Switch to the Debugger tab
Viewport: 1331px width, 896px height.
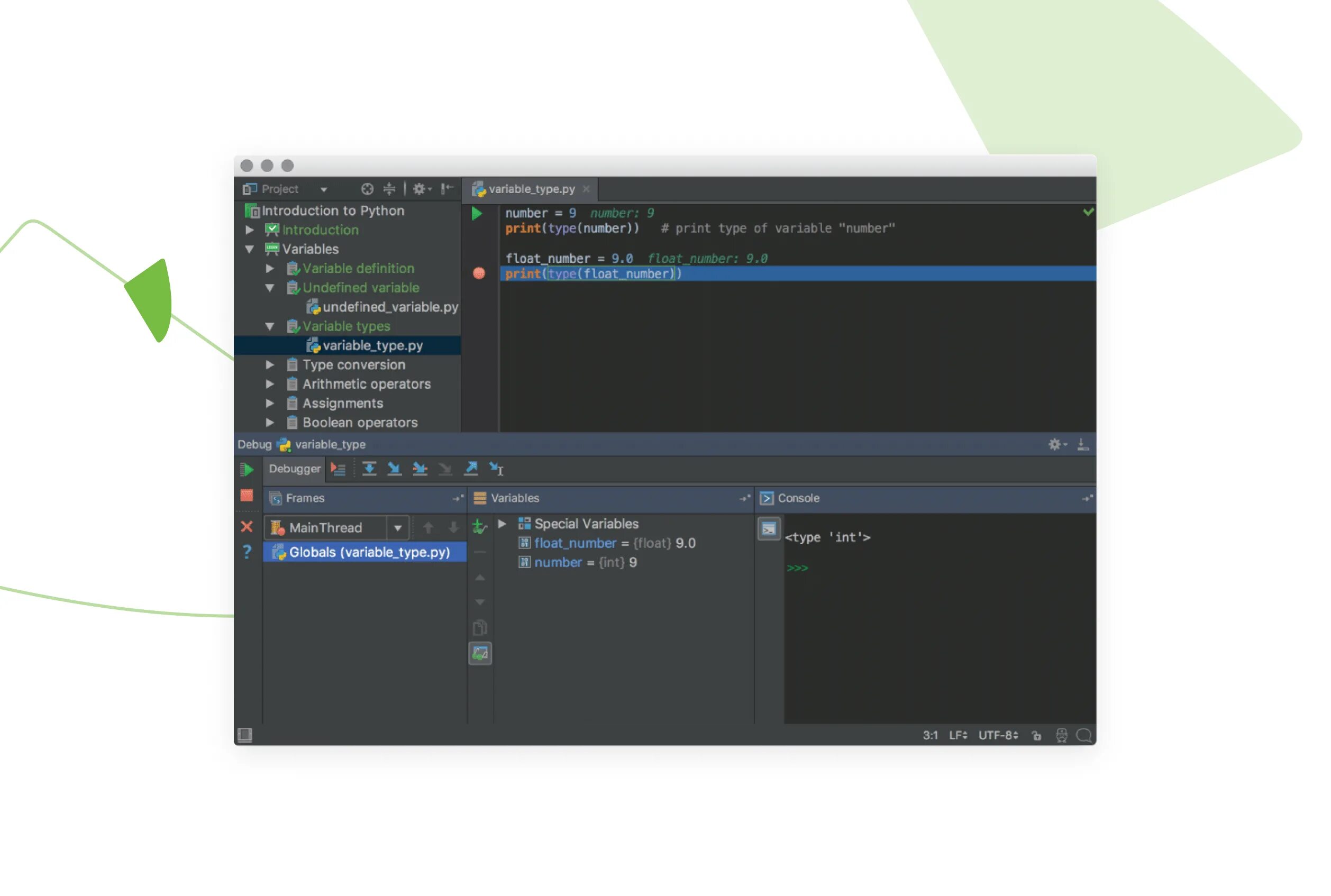coord(294,469)
